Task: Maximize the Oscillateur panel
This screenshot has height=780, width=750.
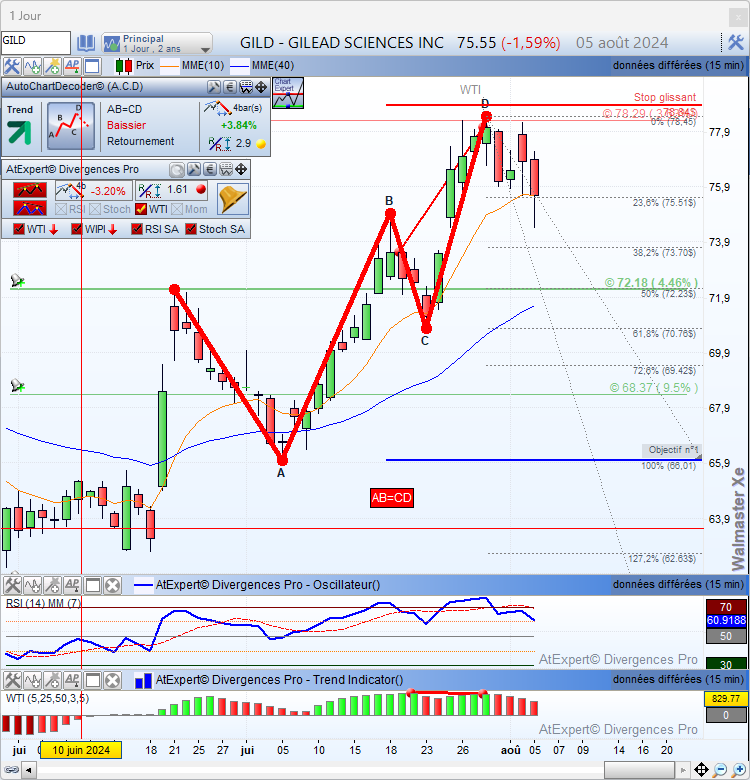Action: (93, 585)
